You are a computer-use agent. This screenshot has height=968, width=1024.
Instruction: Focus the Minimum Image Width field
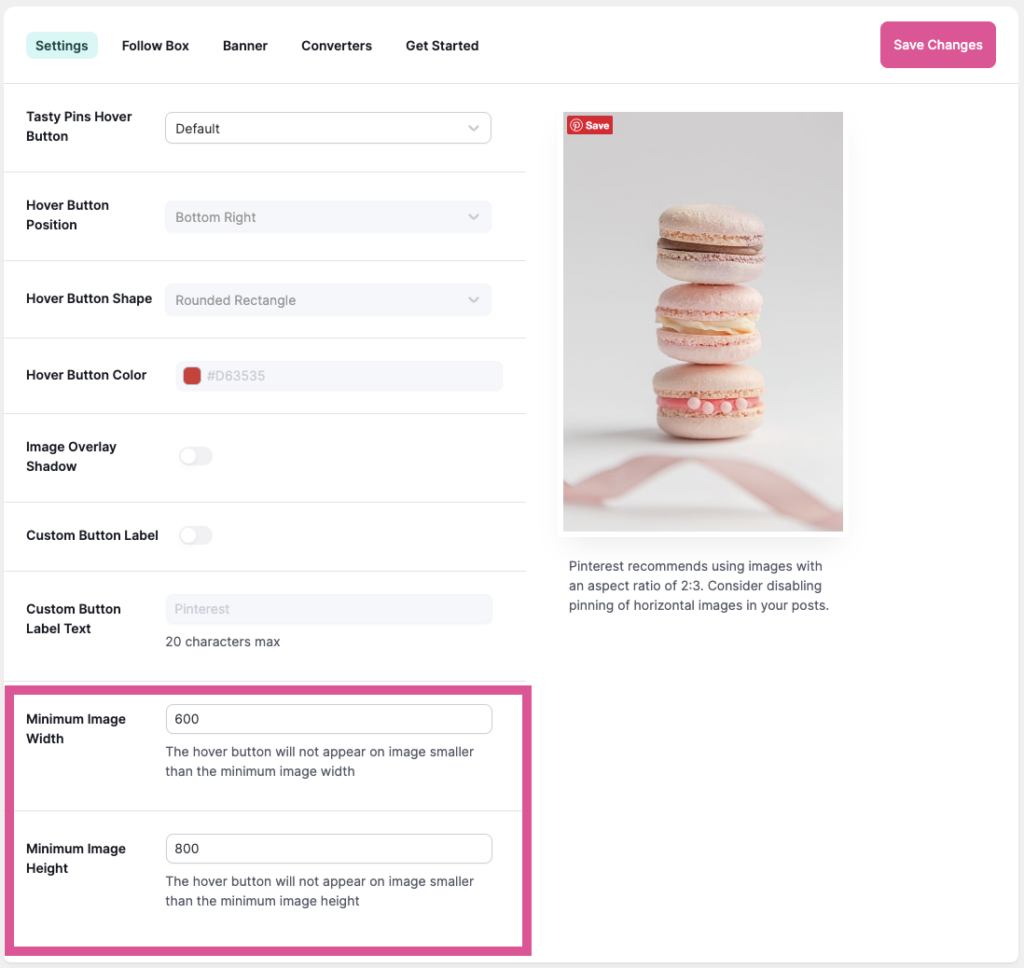point(328,719)
